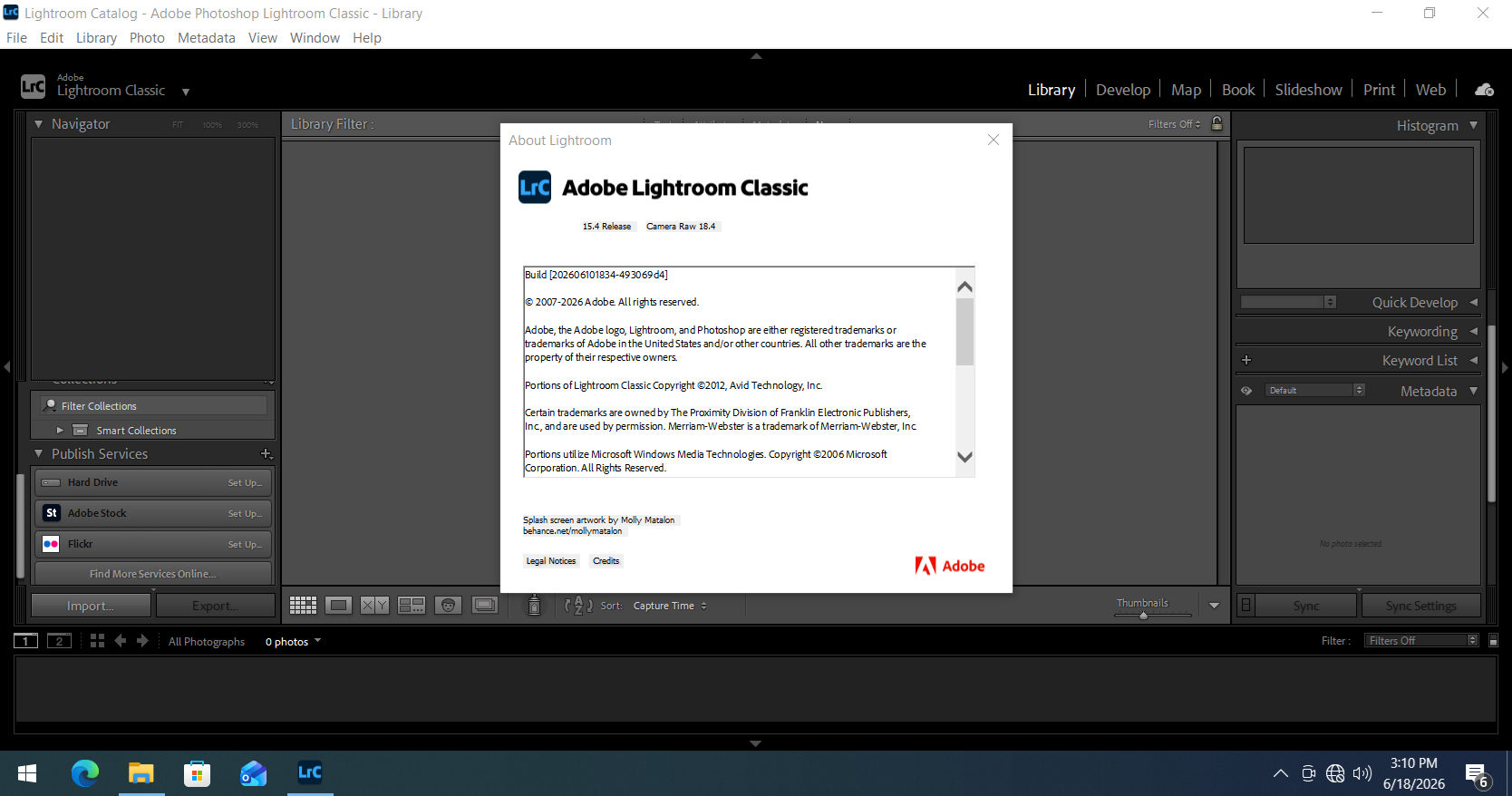The width and height of the screenshot is (1512, 796).
Task: Click scroll down arrow in About text box
Action: [965, 457]
